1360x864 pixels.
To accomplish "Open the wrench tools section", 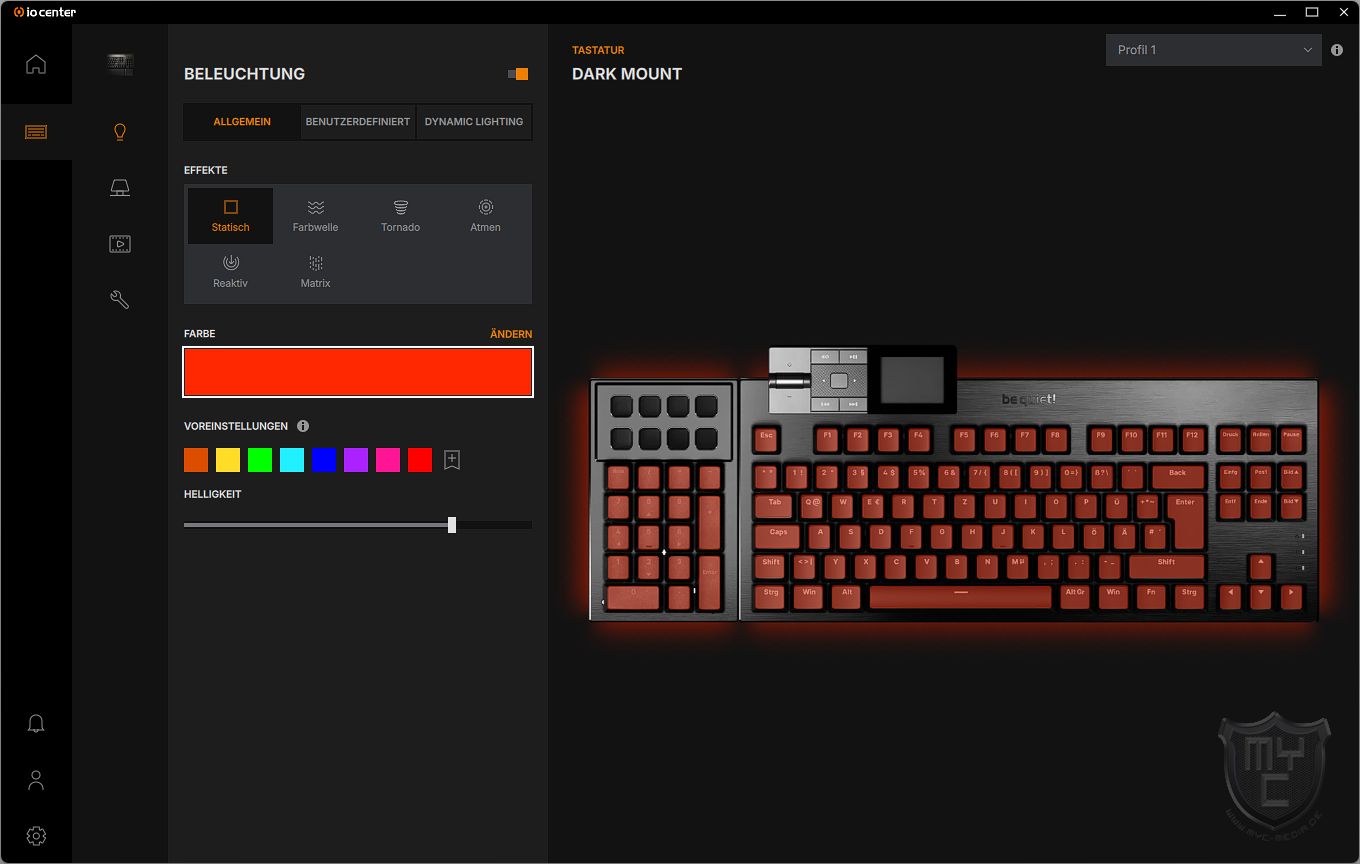I will coord(120,300).
